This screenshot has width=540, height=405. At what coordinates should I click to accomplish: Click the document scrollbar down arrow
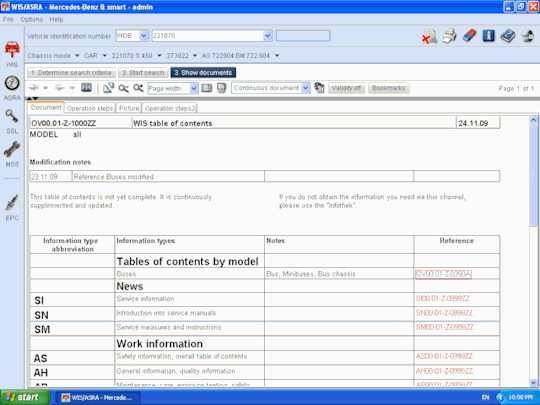(533, 382)
